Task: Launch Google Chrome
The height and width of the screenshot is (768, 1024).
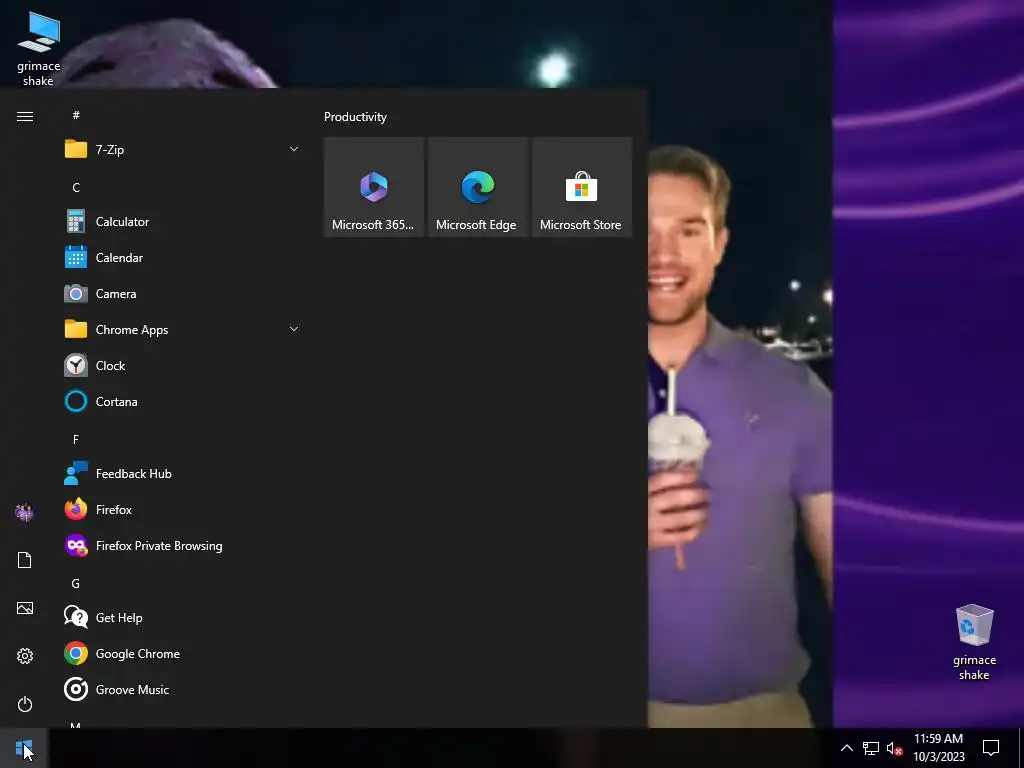Action: pos(183,654)
